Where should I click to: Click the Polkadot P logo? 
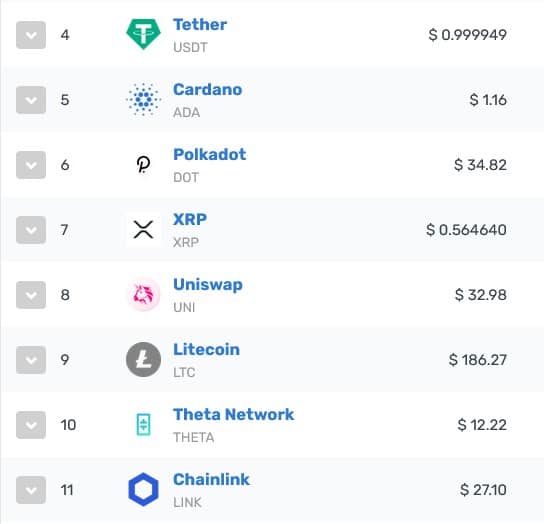(x=143, y=164)
